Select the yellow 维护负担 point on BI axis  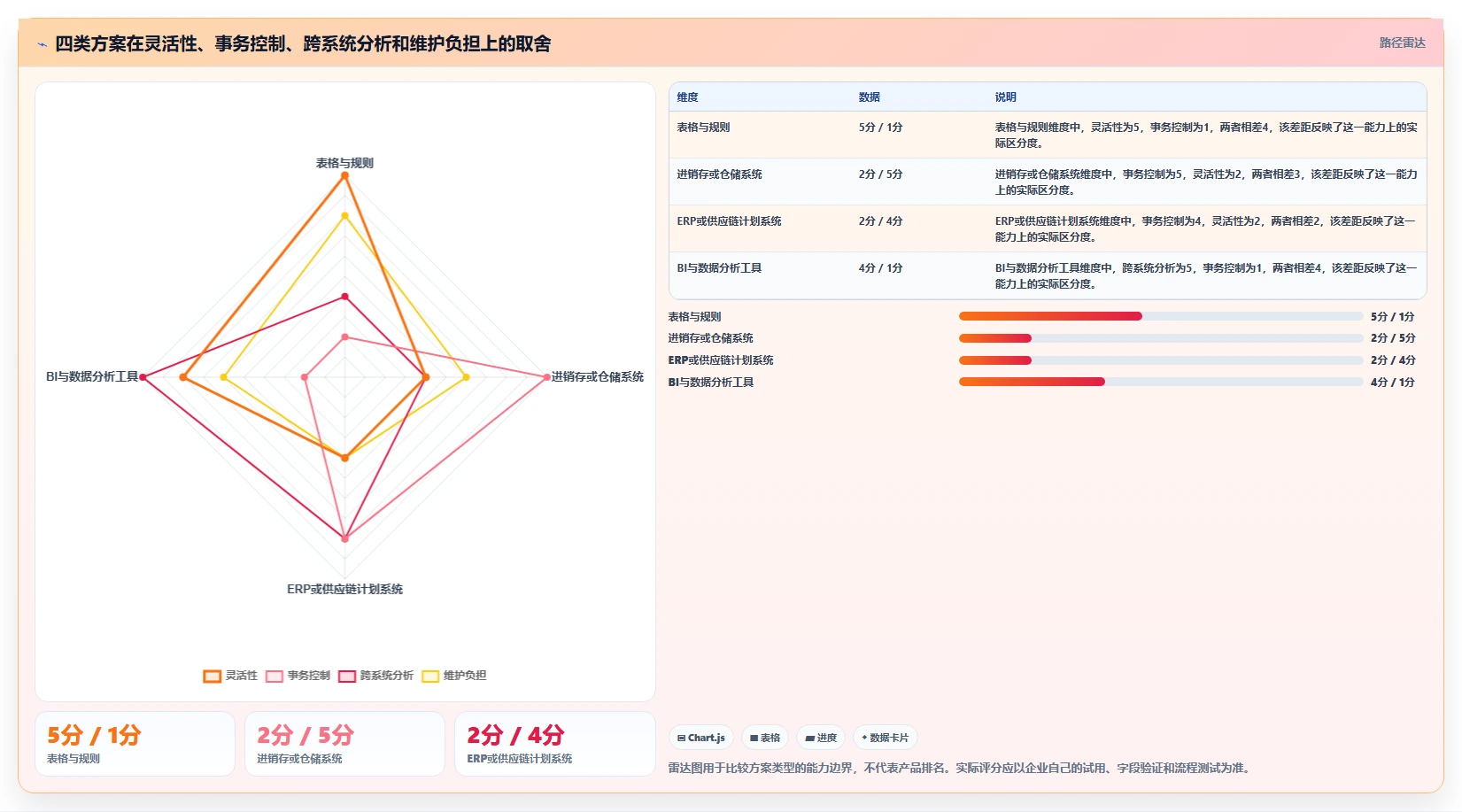pyautogui.click(x=223, y=377)
